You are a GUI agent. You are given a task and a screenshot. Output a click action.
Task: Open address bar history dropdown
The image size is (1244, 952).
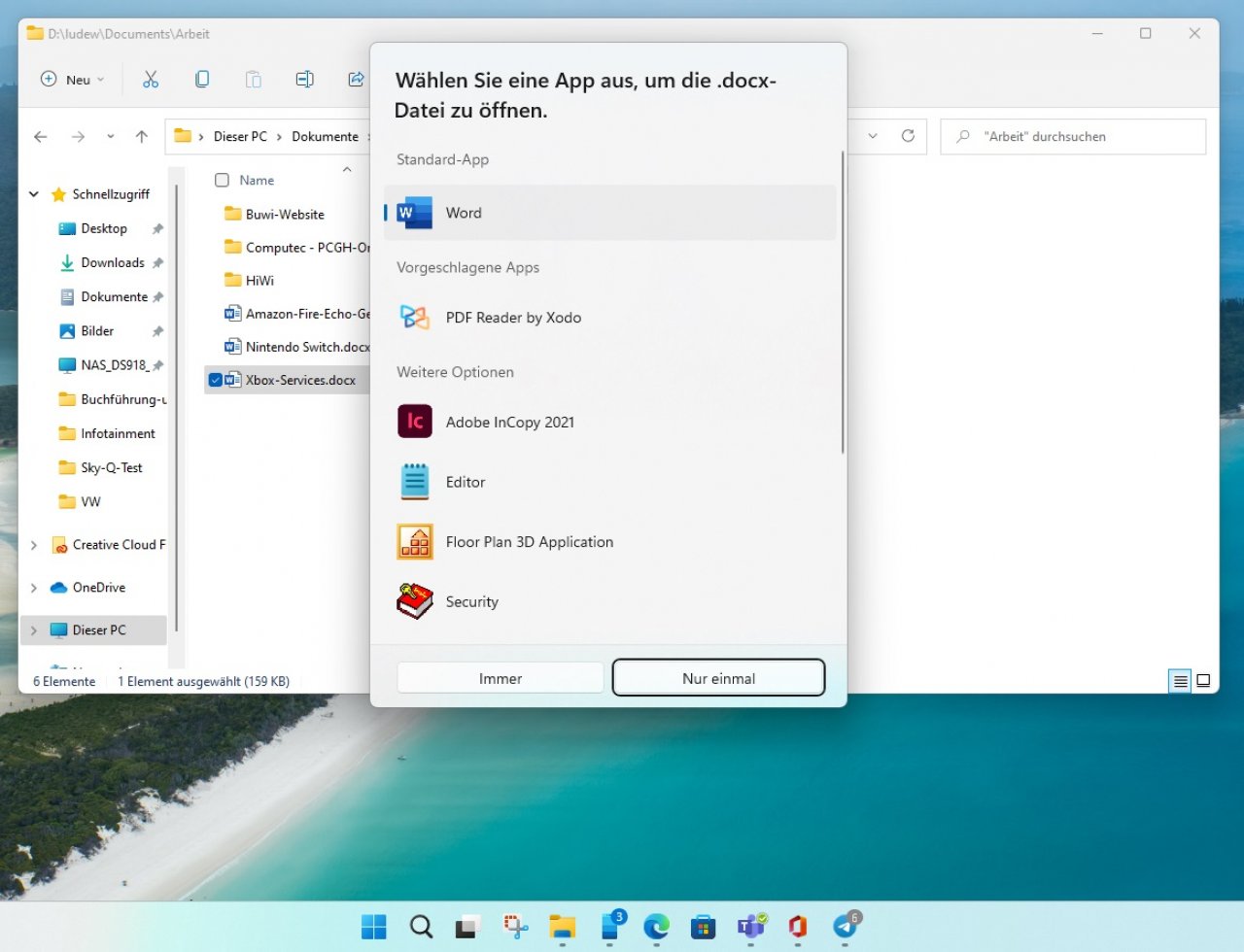click(873, 136)
